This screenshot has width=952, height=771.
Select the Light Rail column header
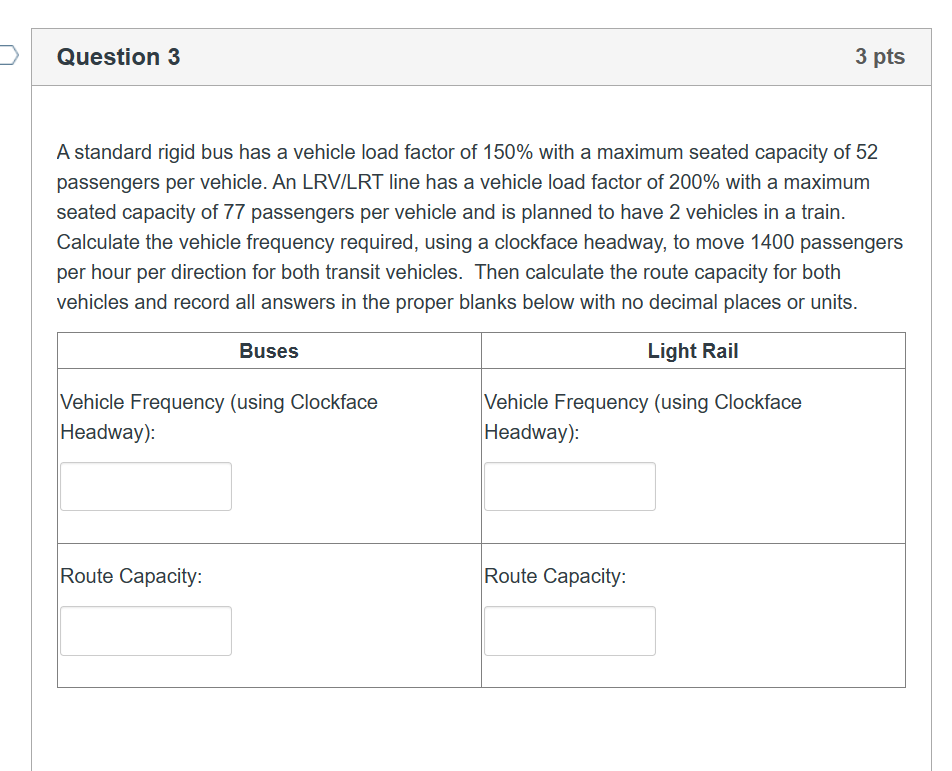[692, 351]
